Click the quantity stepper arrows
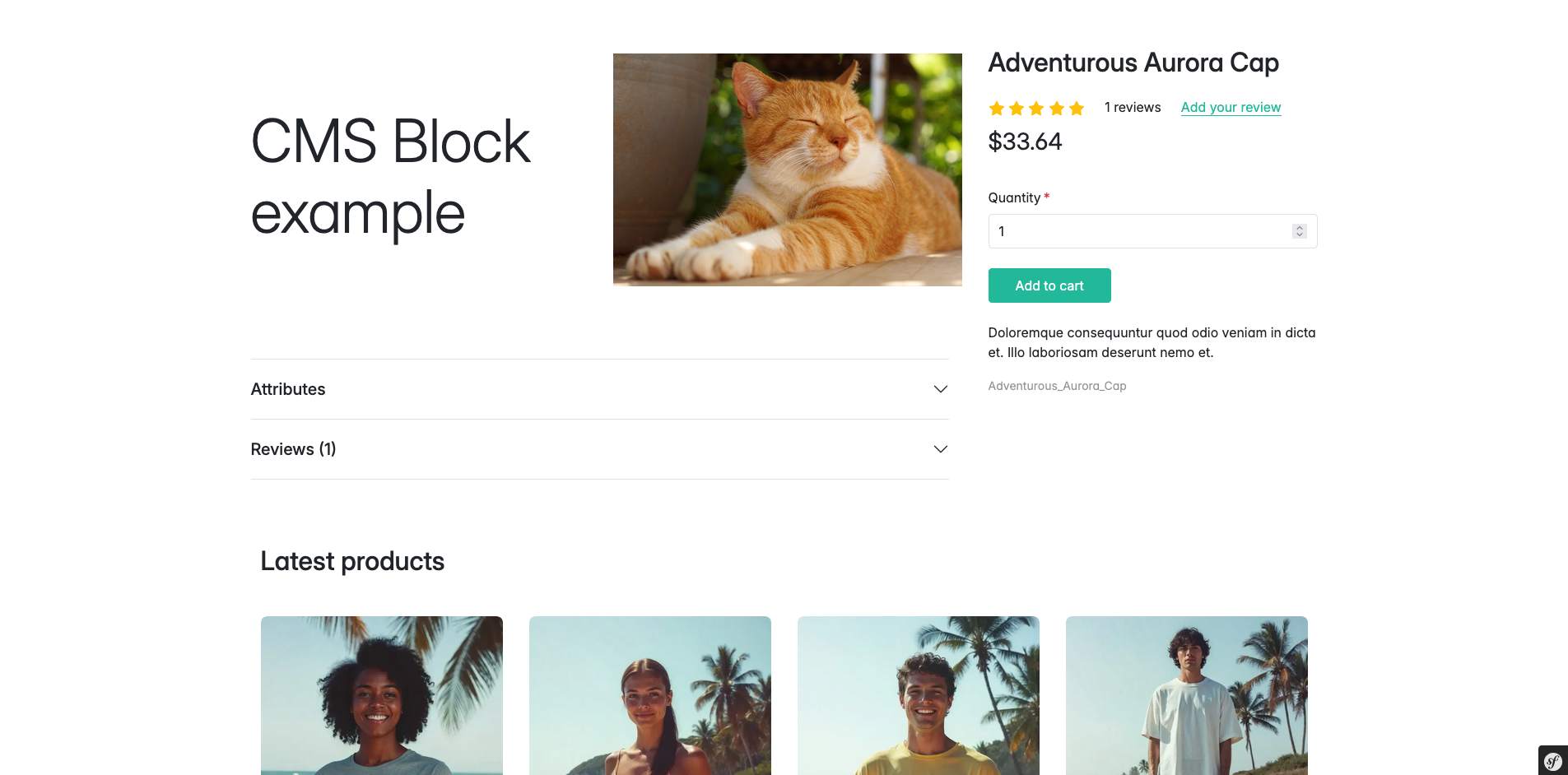This screenshot has width=1568, height=775. pyautogui.click(x=1299, y=231)
